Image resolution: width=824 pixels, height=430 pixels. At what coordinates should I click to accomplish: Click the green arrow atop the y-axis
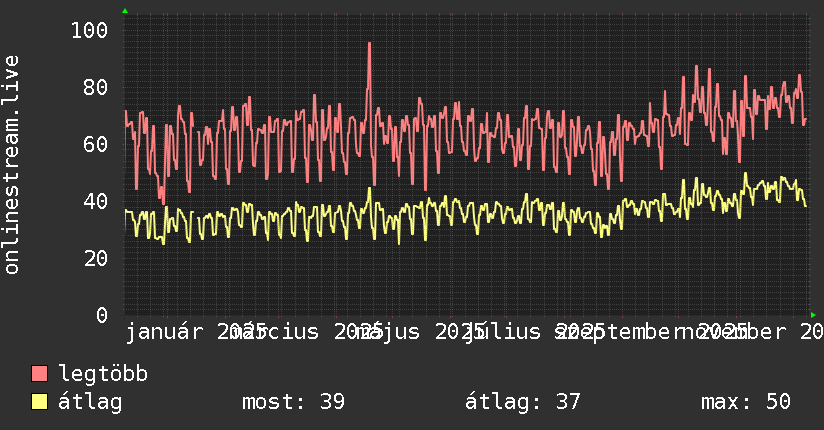pyautogui.click(x=125, y=11)
